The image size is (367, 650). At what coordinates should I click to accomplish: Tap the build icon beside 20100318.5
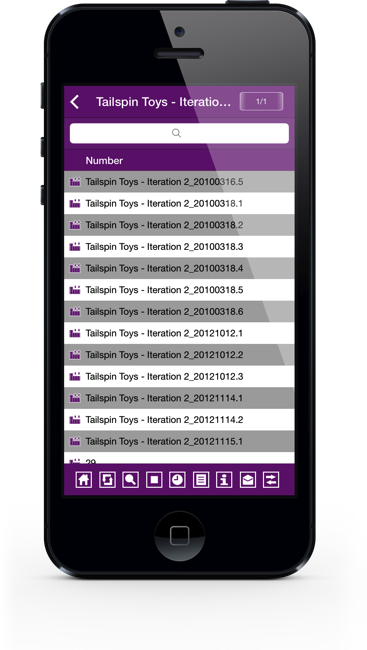pos(75,290)
